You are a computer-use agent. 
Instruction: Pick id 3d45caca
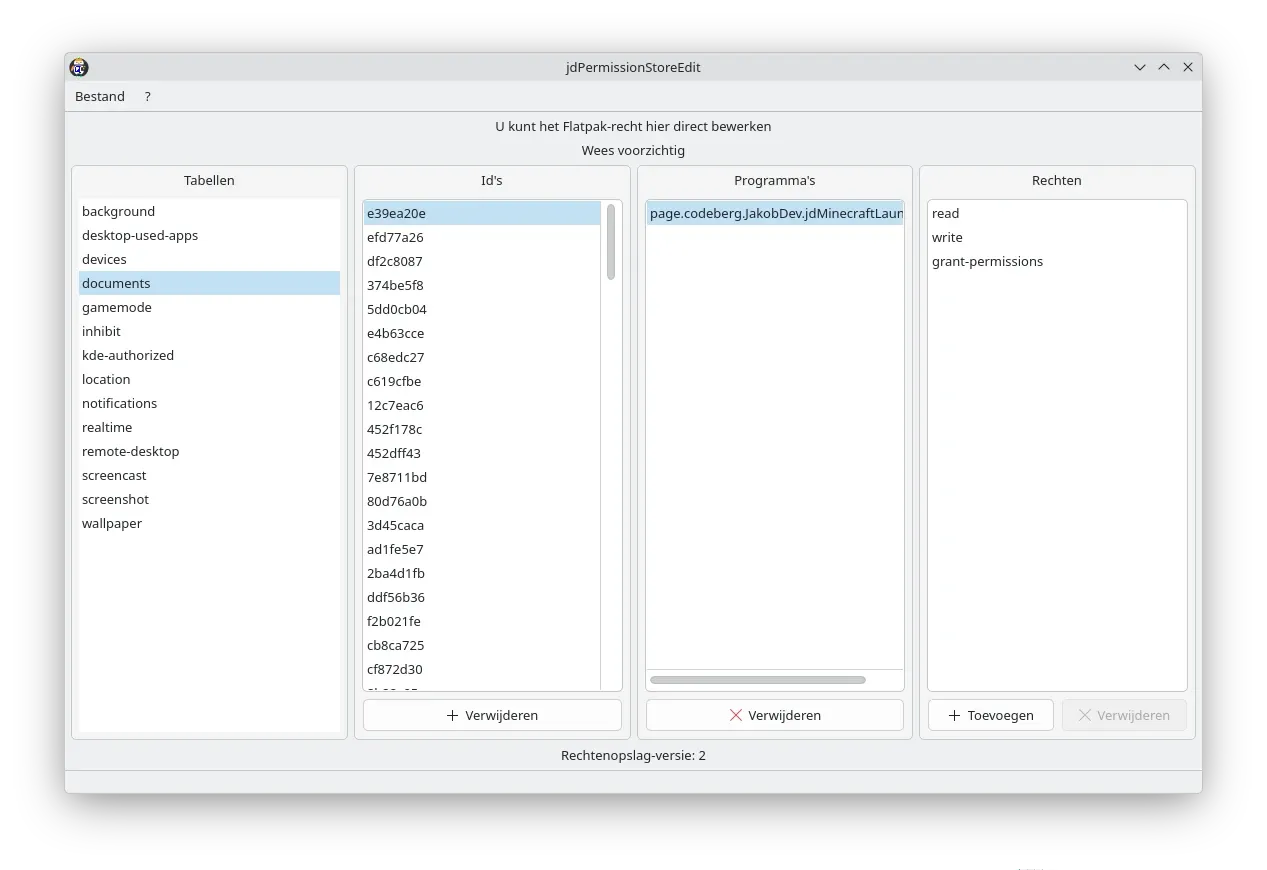pos(482,525)
